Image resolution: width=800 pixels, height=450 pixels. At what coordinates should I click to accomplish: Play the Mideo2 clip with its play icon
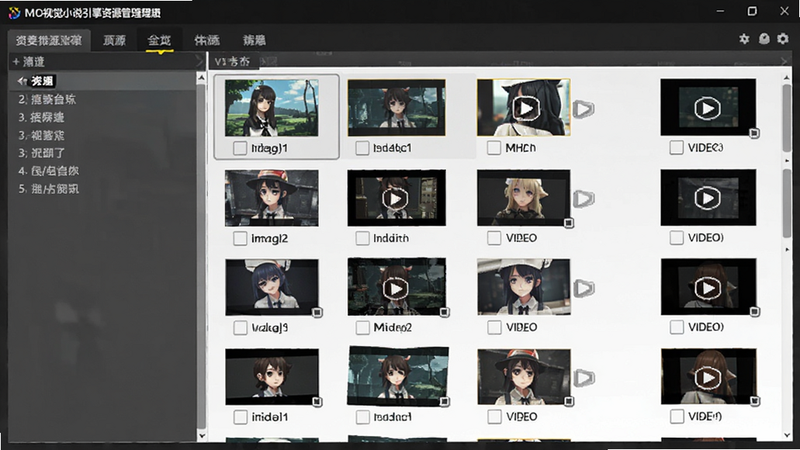[x=395, y=289]
